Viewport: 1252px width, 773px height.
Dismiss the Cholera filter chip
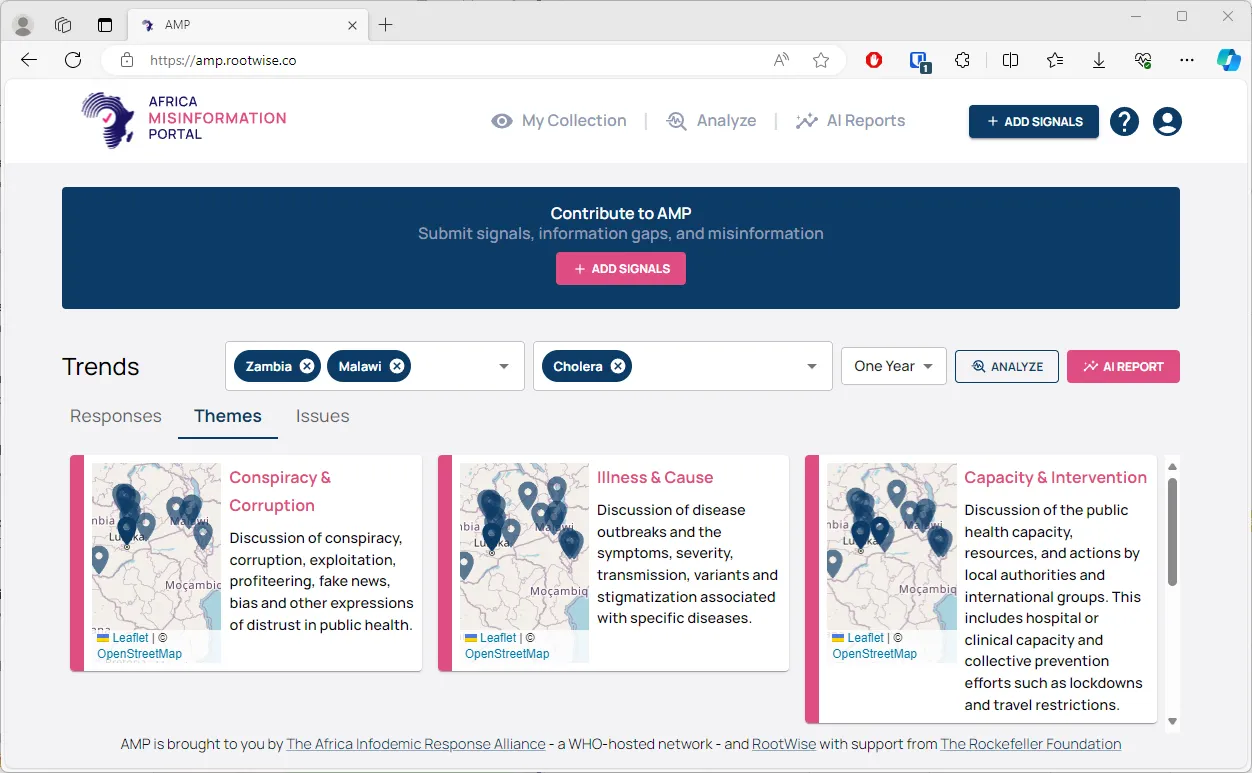pos(618,366)
